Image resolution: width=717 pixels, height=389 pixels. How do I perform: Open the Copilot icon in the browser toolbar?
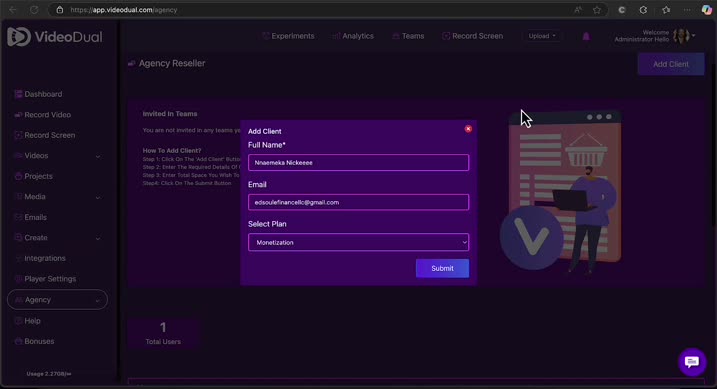(x=706, y=10)
